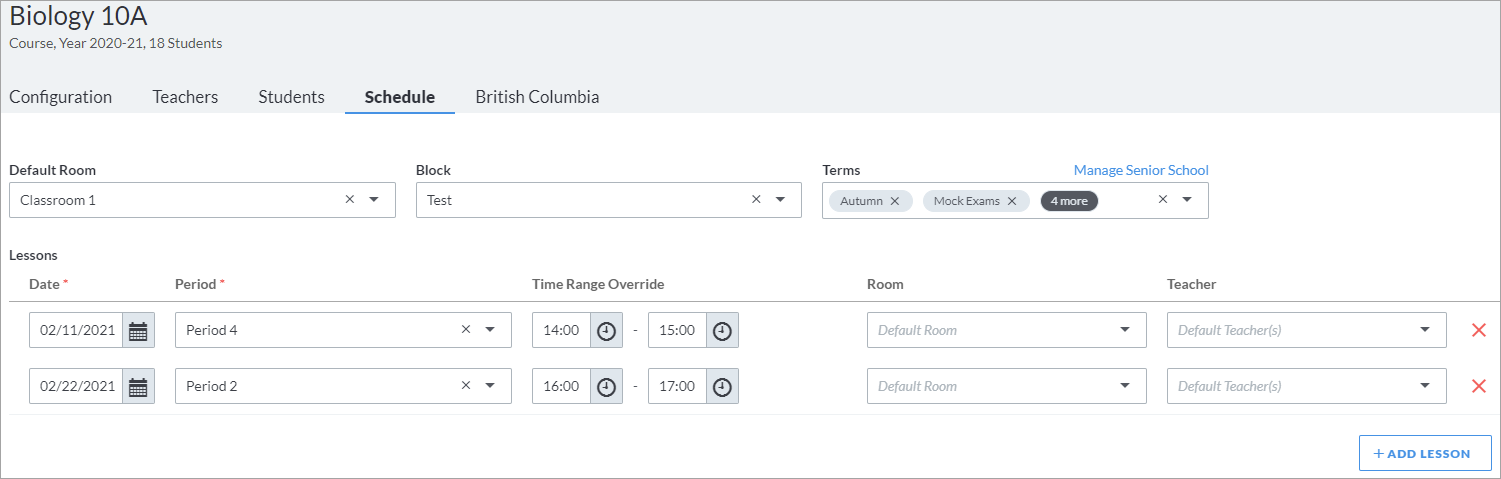
Task: Expand the Block dropdown showing Test
Action: tap(780, 200)
